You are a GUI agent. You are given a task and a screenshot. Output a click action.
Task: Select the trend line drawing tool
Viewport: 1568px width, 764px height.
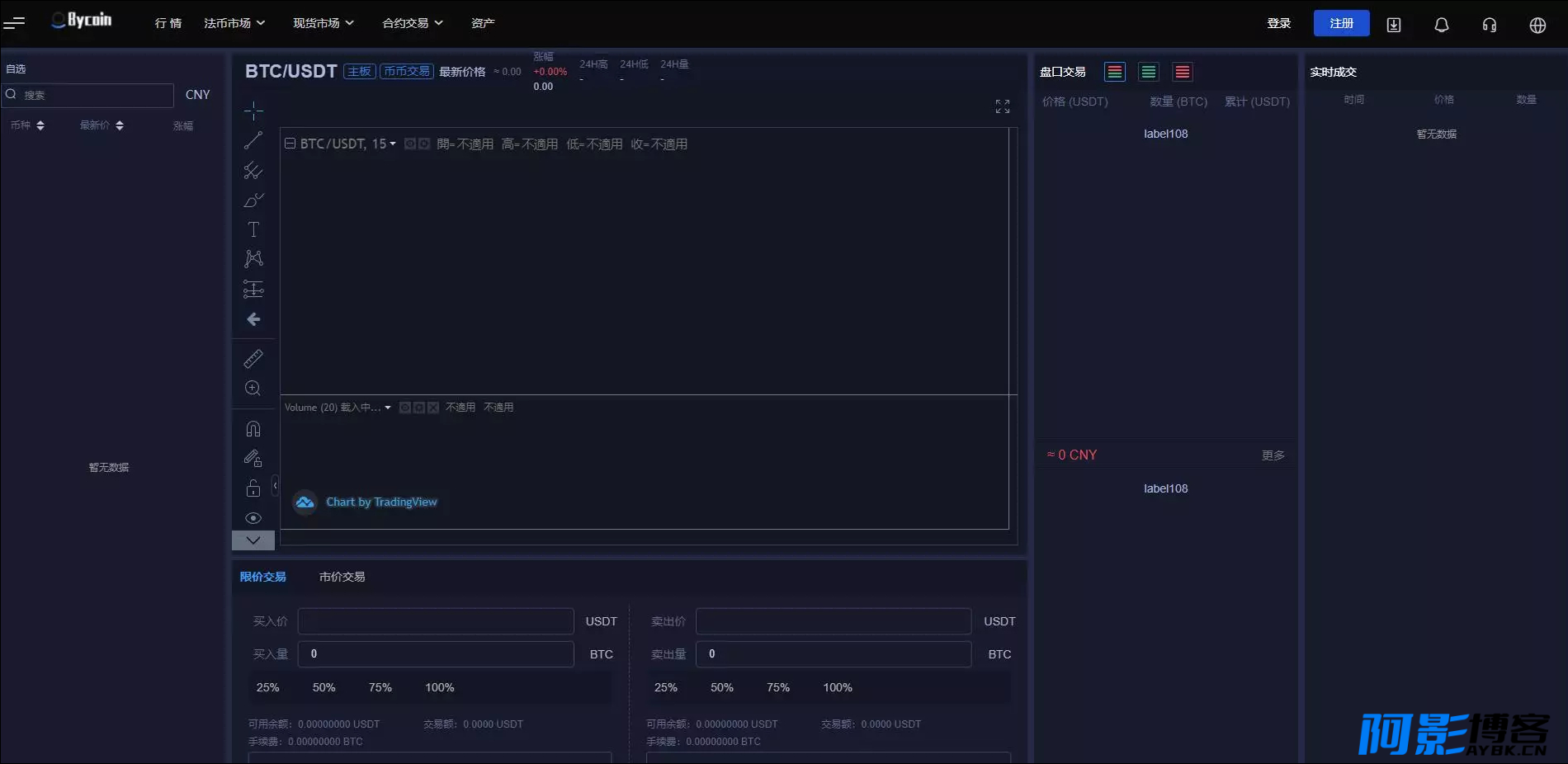point(253,140)
